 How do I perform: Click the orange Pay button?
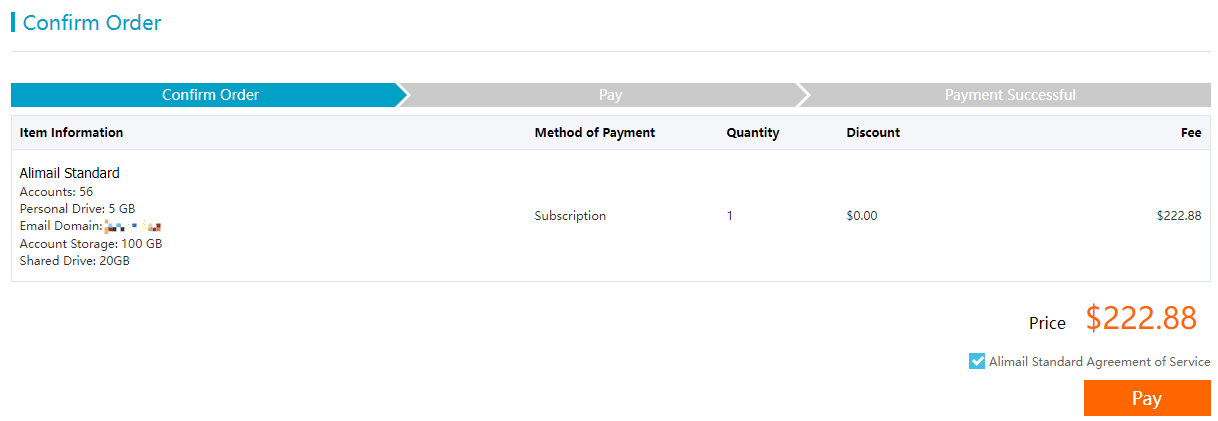click(1146, 398)
